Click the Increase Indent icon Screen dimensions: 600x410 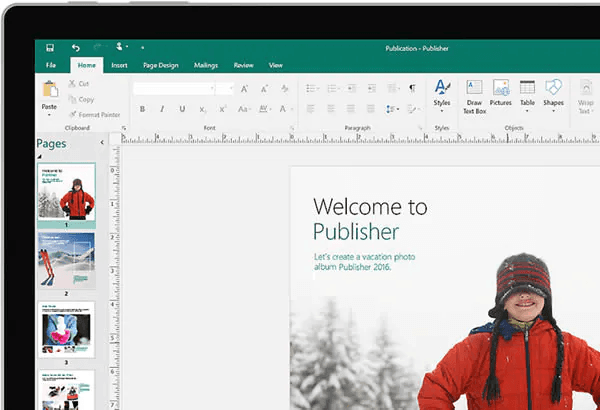tap(371, 89)
